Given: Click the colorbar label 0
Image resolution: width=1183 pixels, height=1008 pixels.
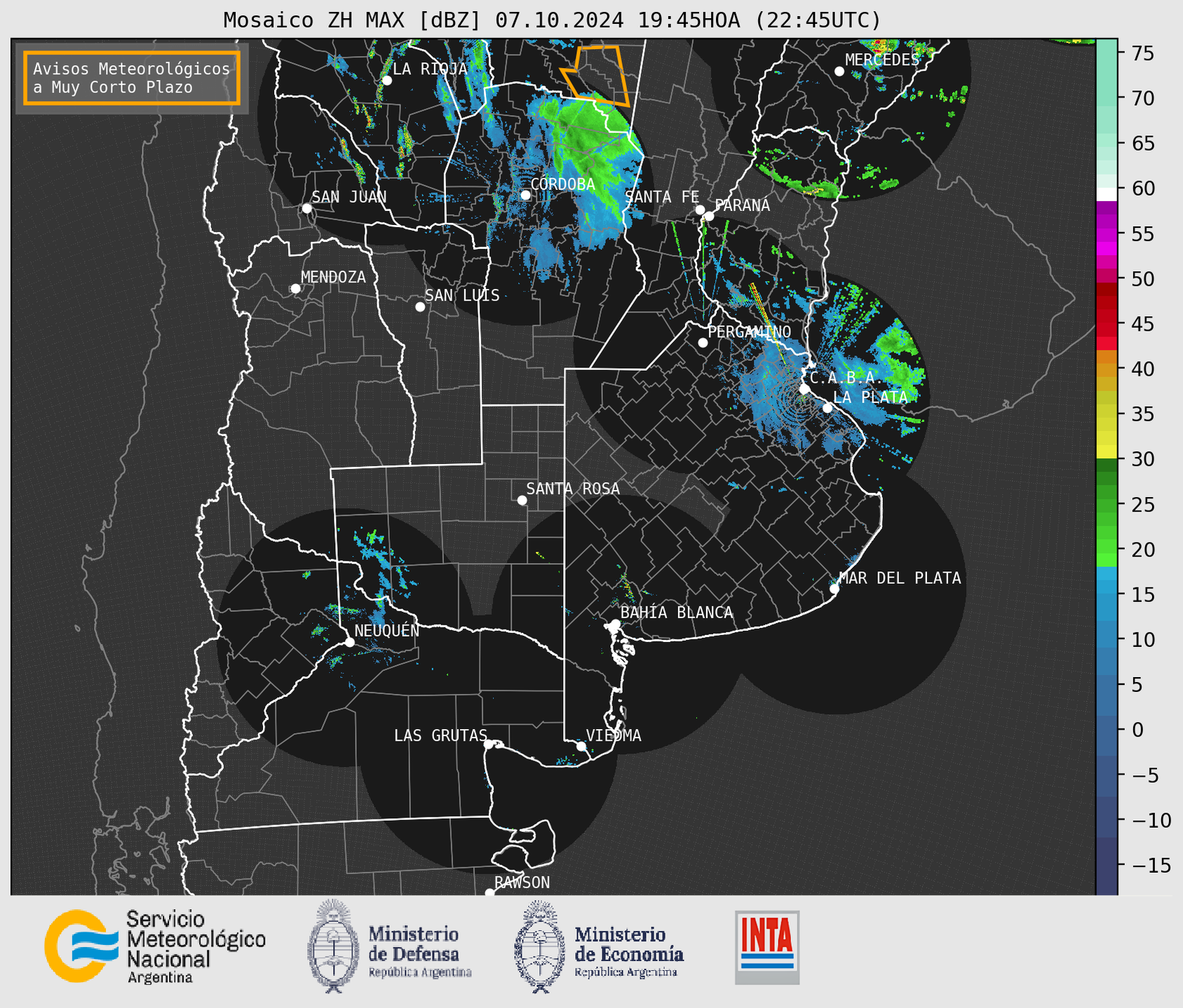Looking at the screenshot, I should (1137, 730).
